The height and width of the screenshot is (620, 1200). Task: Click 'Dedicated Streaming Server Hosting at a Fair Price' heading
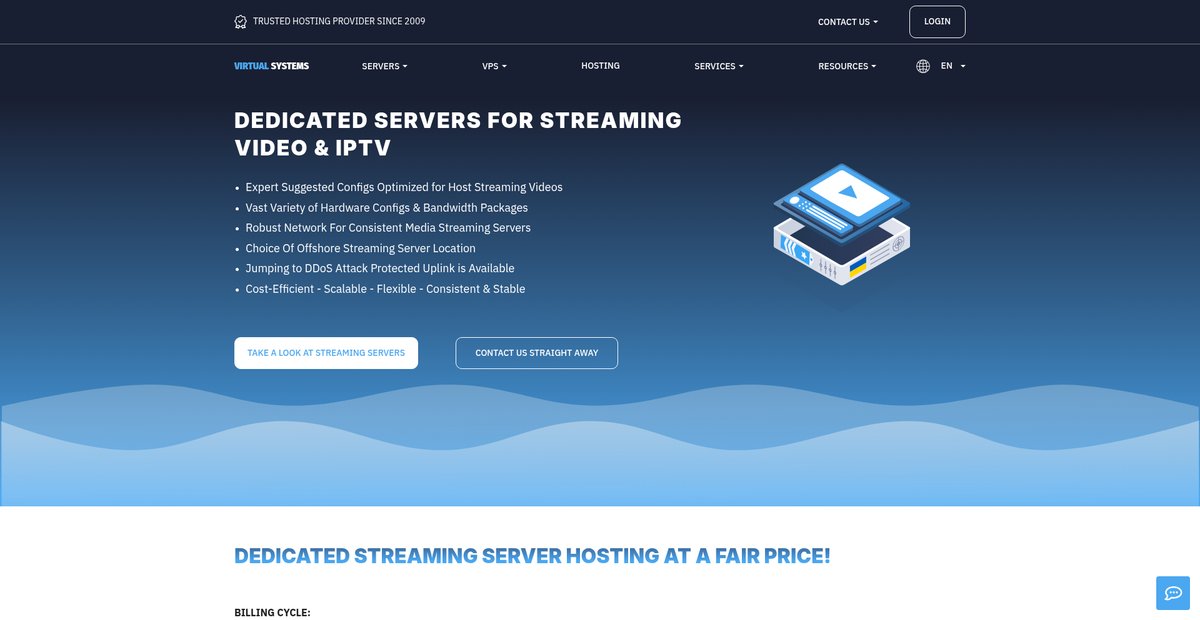pyautogui.click(x=532, y=556)
